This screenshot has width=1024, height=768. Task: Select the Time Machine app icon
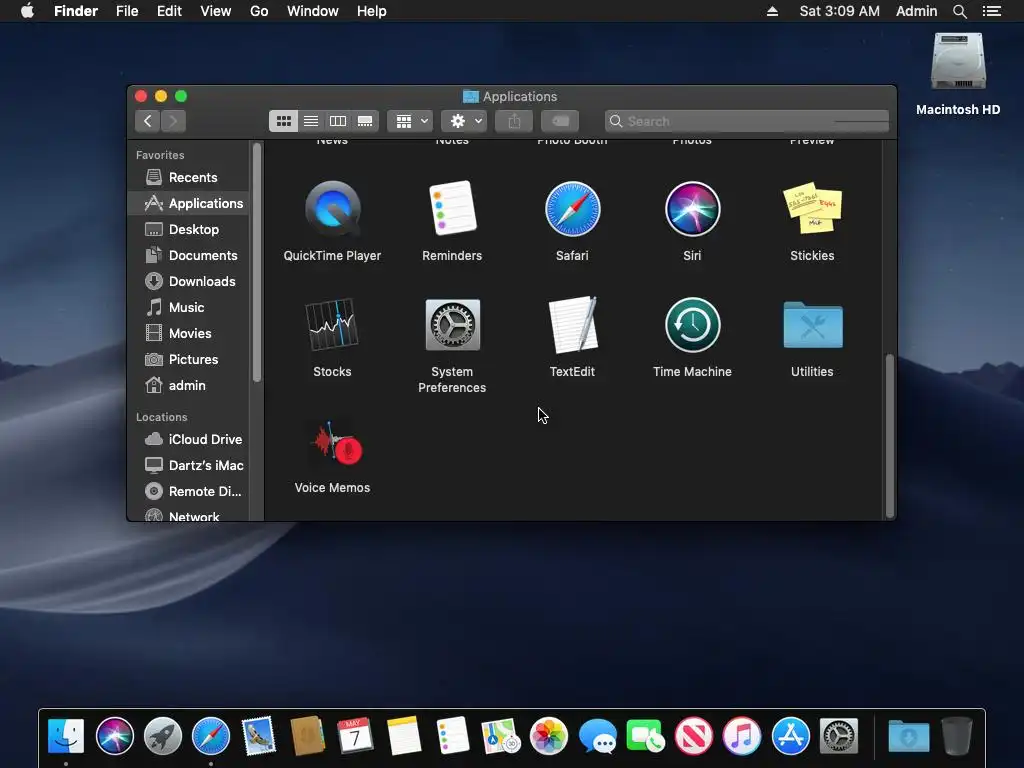click(x=692, y=325)
